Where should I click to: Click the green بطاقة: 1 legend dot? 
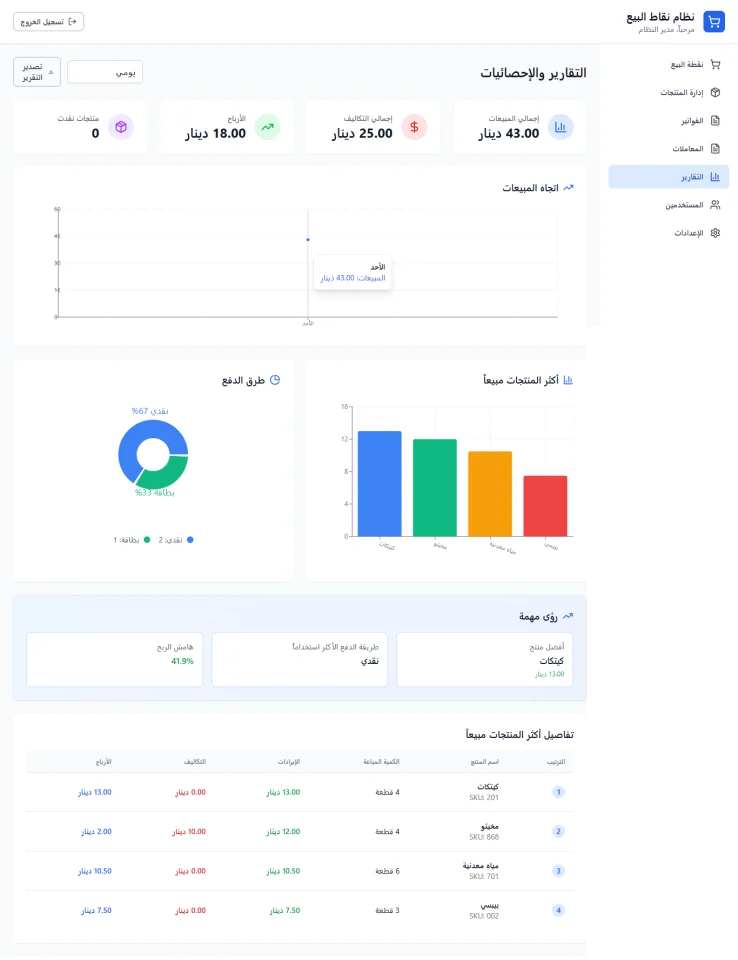[147, 540]
